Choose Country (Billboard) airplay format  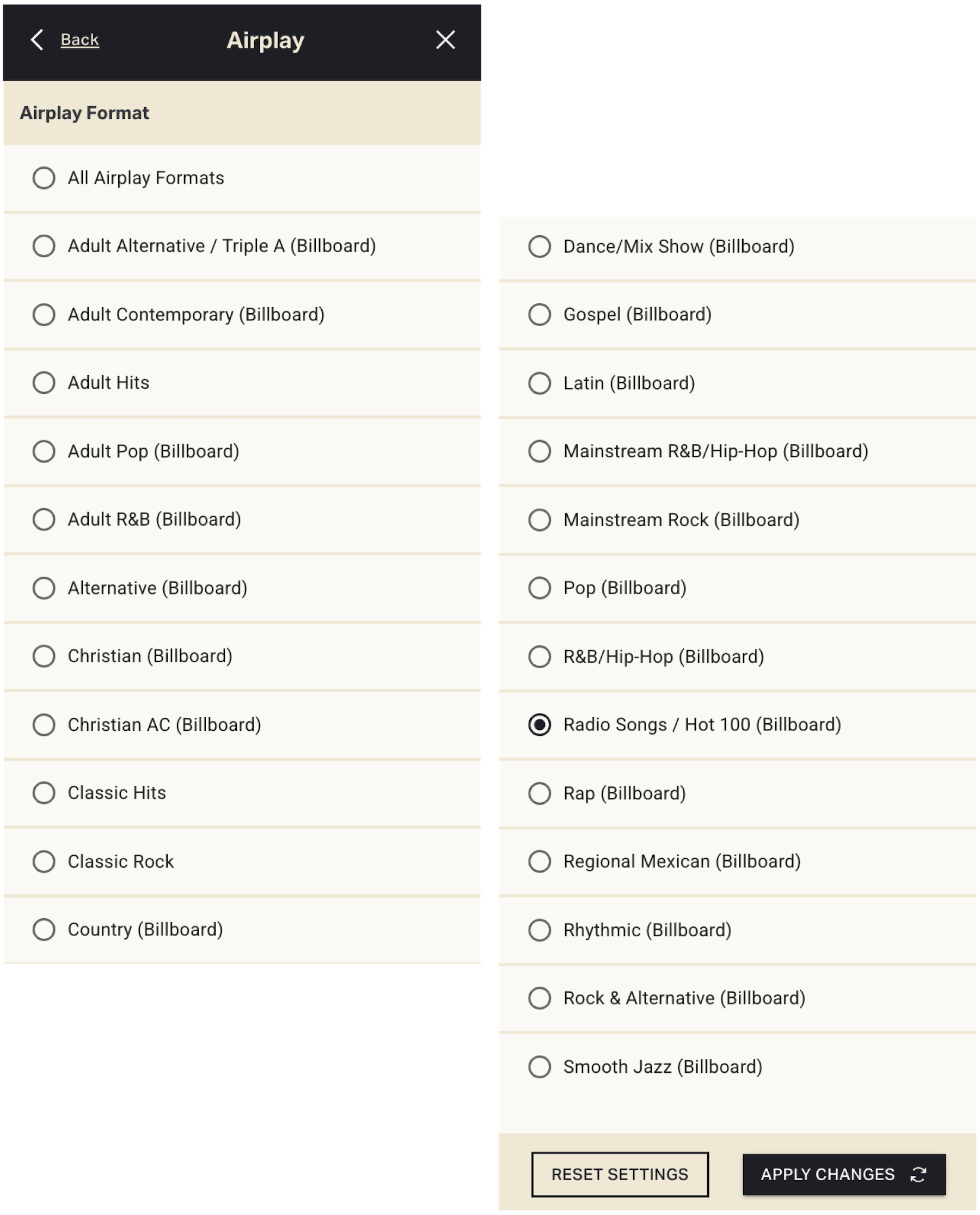(44, 929)
